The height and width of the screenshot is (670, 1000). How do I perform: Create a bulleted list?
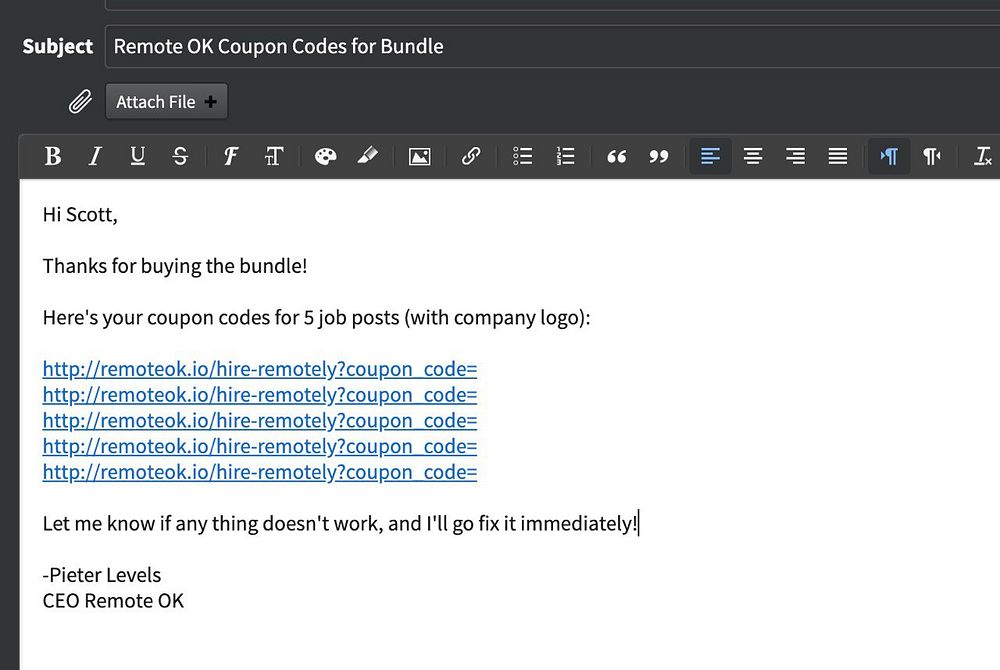522,156
